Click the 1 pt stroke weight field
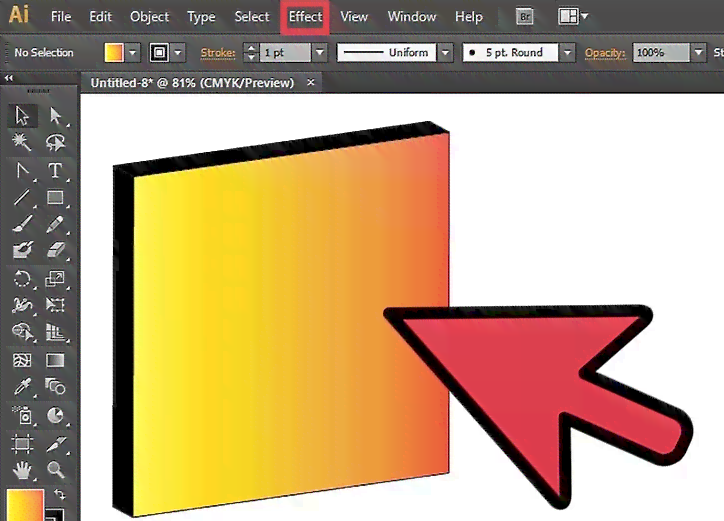The width and height of the screenshot is (724, 521). point(285,53)
